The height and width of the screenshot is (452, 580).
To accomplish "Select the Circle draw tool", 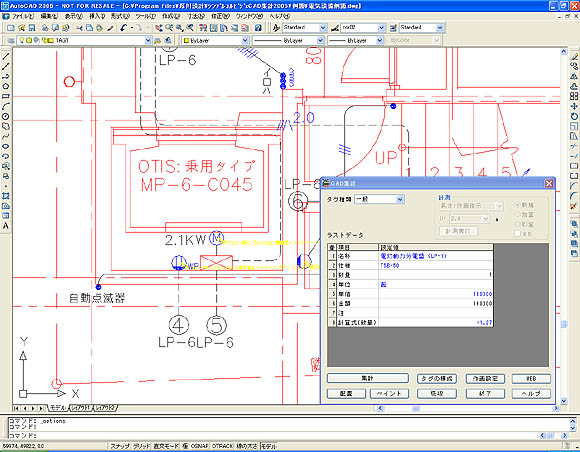I will point(6,116).
